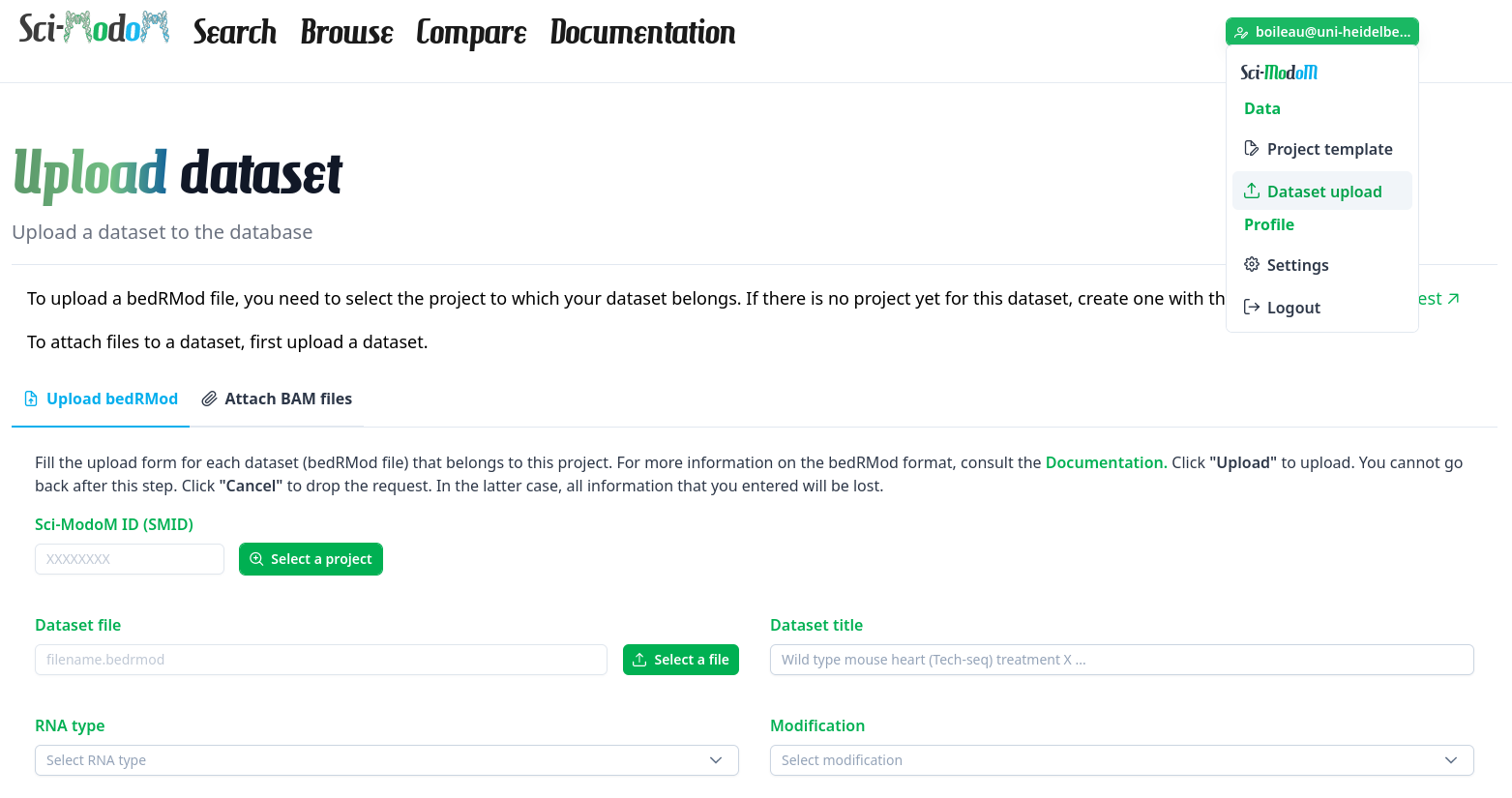Open the Search page from header
This screenshot has width=1512, height=798.
[234, 32]
